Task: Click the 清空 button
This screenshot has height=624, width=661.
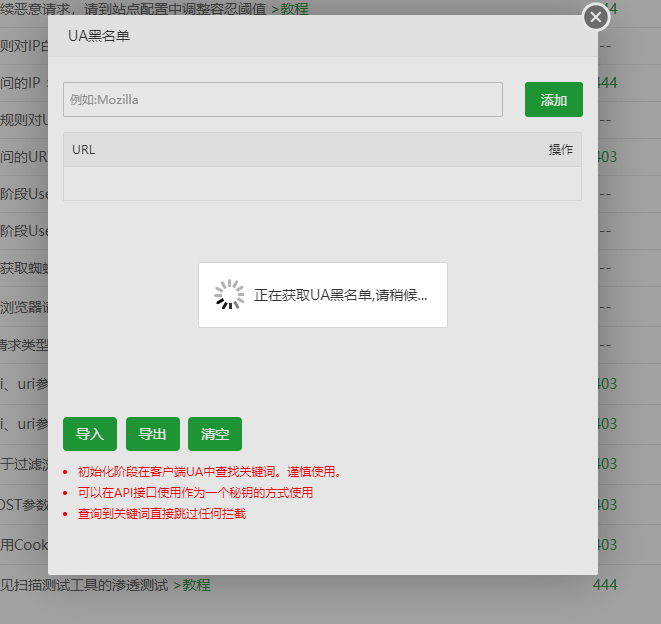Action: coord(215,434)
